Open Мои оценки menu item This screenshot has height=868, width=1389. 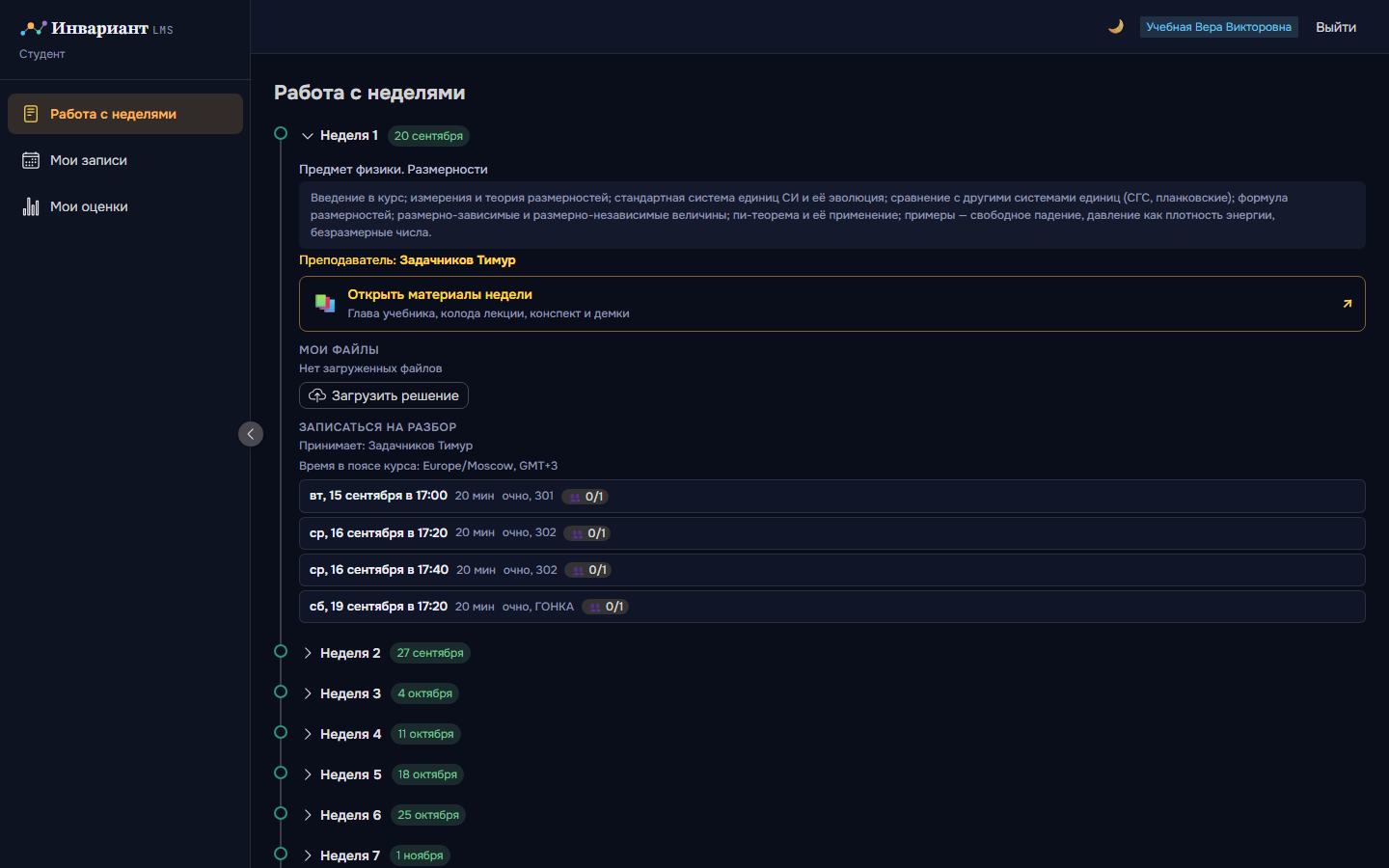coord(125,206)
